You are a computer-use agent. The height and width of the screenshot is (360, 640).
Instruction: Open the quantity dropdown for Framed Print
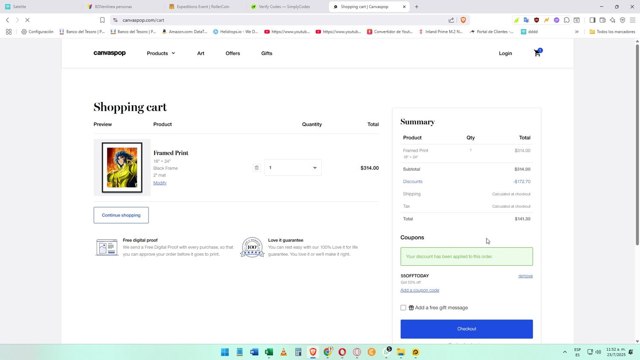[x=293, y=168]
